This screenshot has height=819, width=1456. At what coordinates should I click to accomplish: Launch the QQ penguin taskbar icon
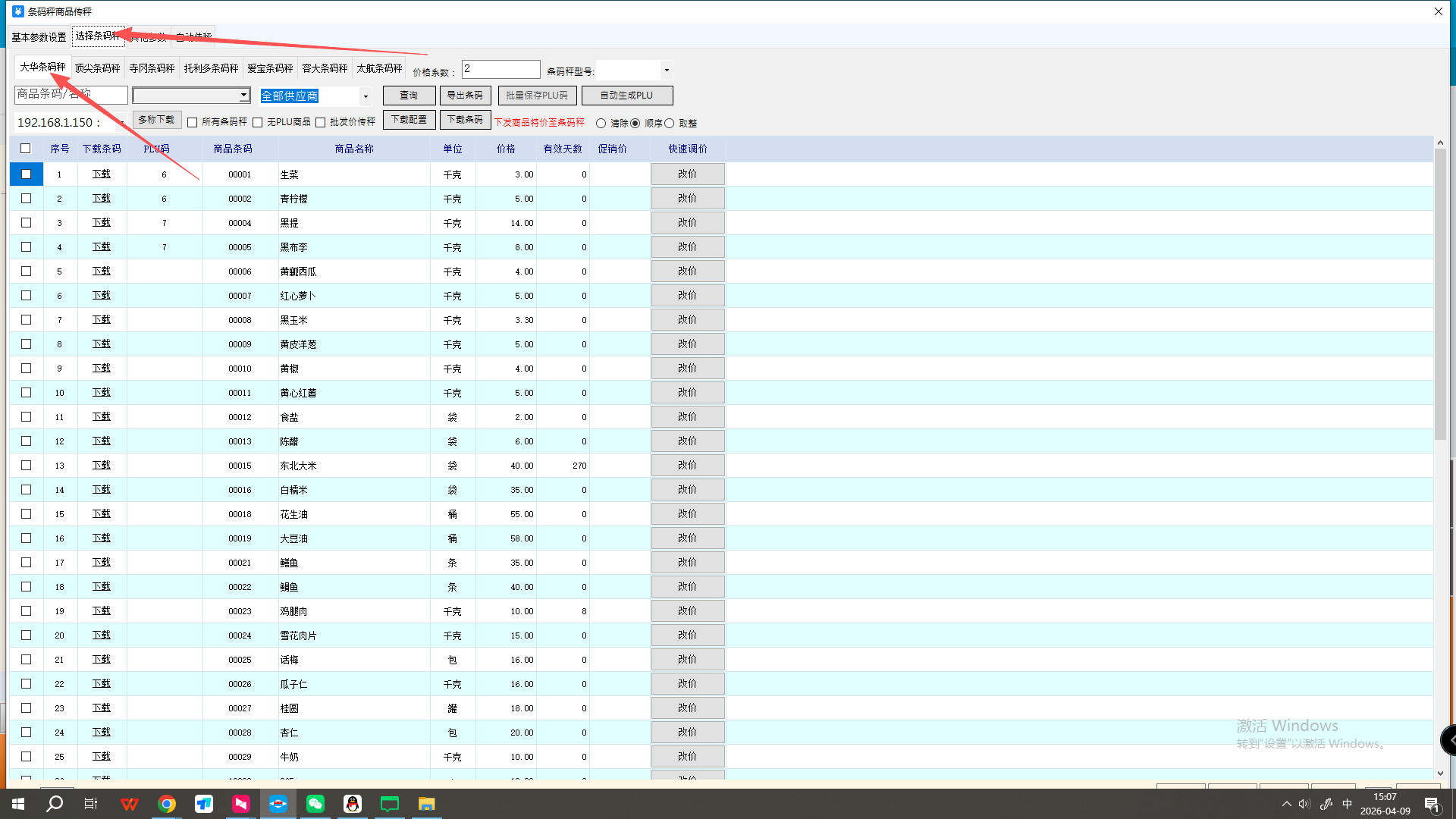[x=353, y=804]
